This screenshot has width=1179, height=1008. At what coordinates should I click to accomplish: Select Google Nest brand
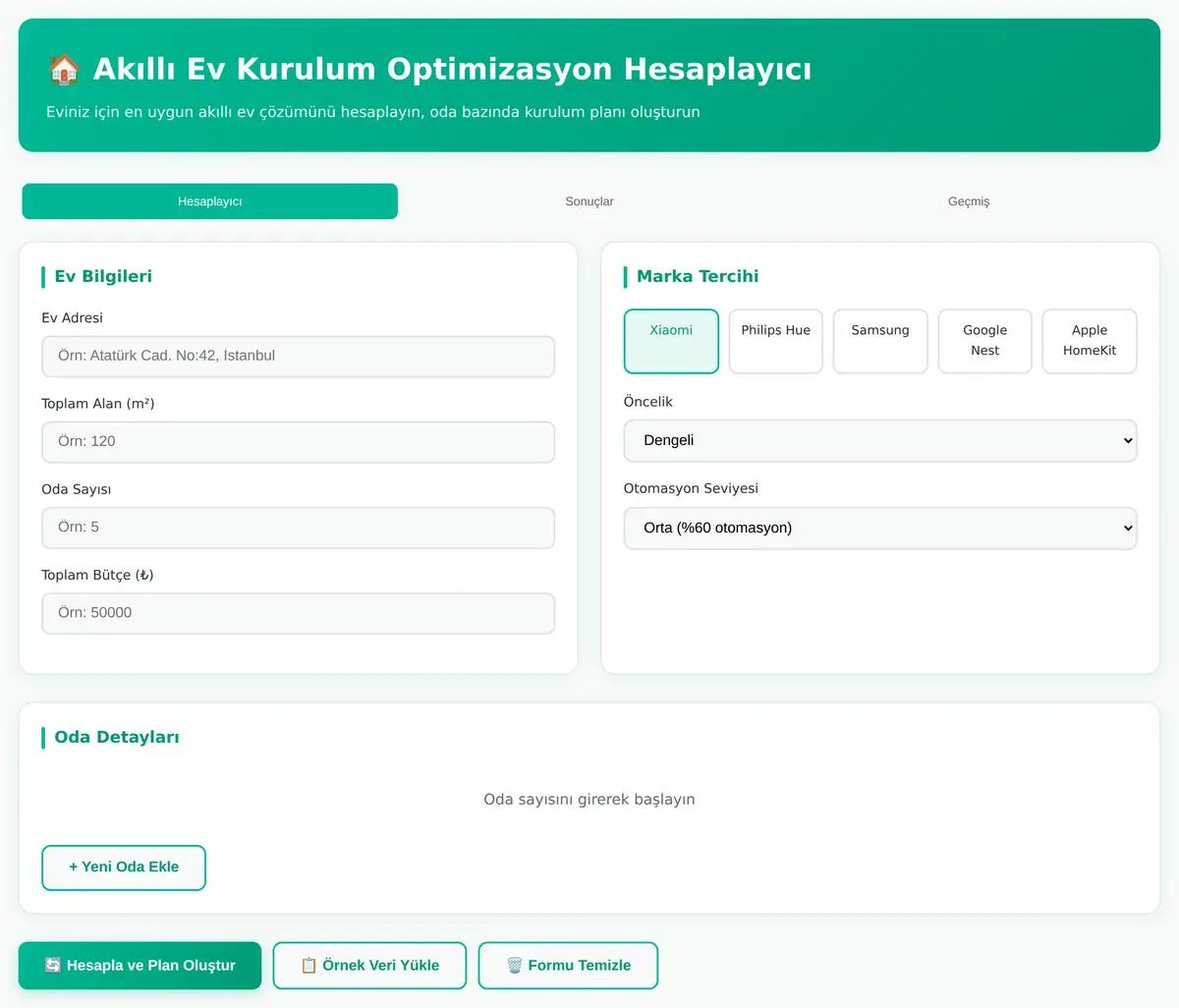click(x=985, y=341)
